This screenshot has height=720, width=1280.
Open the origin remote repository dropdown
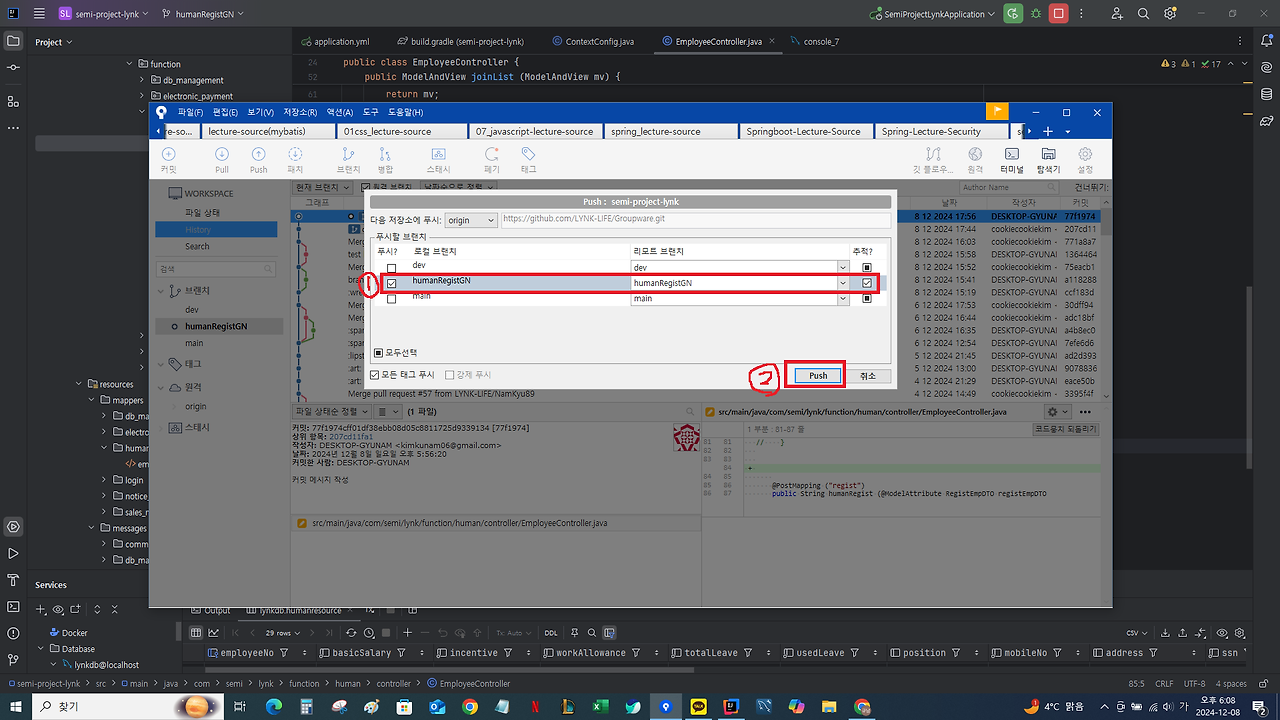click(471, 220)
